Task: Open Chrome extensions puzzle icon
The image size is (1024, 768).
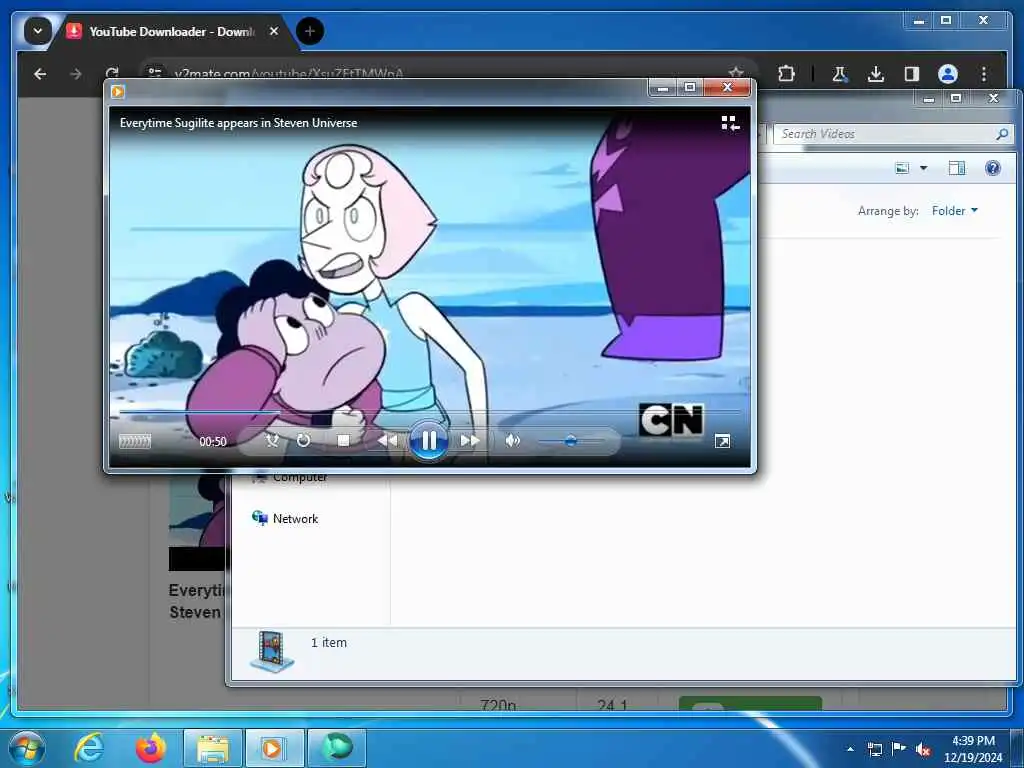Action: tap(786, 74)
